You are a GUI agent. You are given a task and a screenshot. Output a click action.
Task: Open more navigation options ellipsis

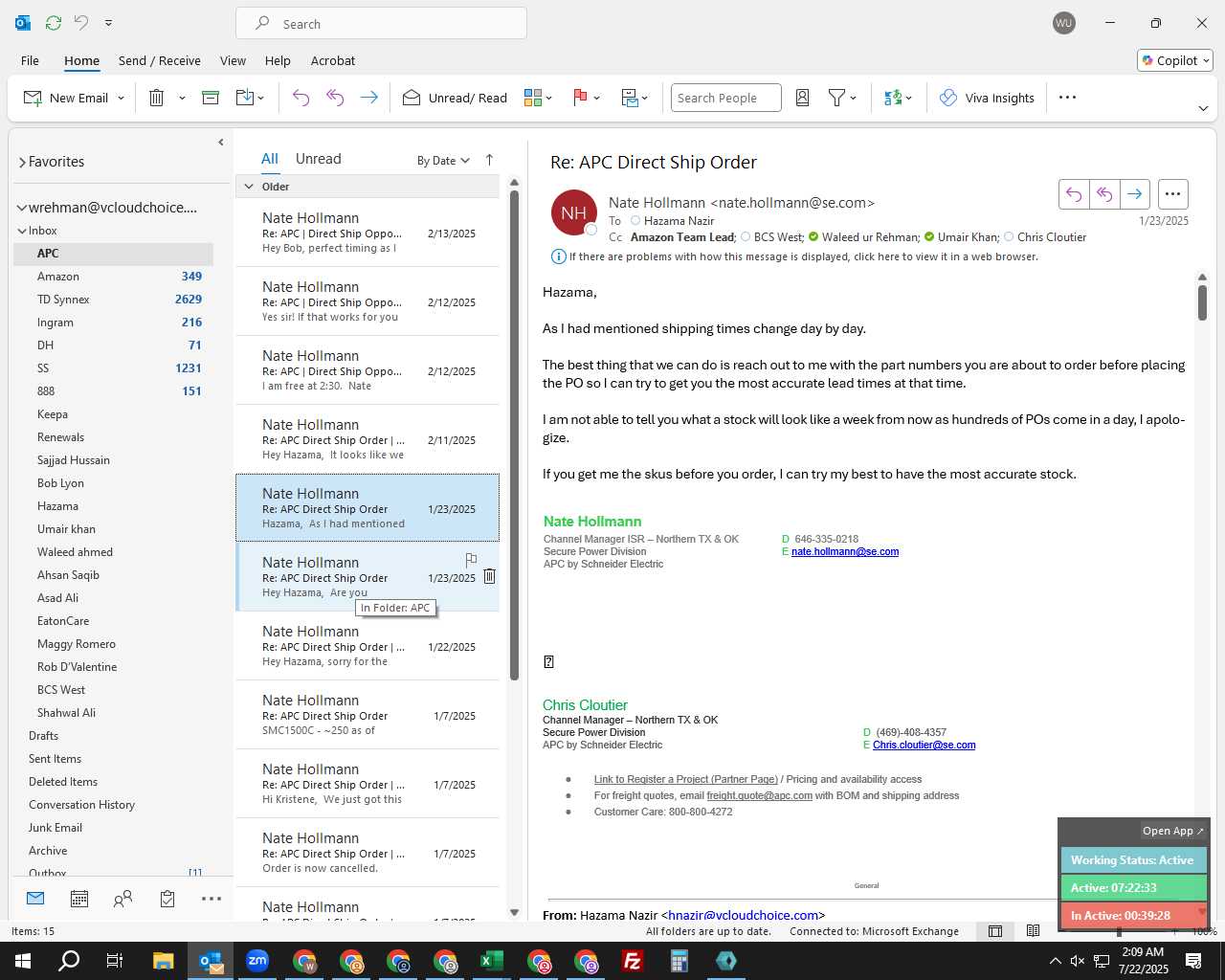212,899
